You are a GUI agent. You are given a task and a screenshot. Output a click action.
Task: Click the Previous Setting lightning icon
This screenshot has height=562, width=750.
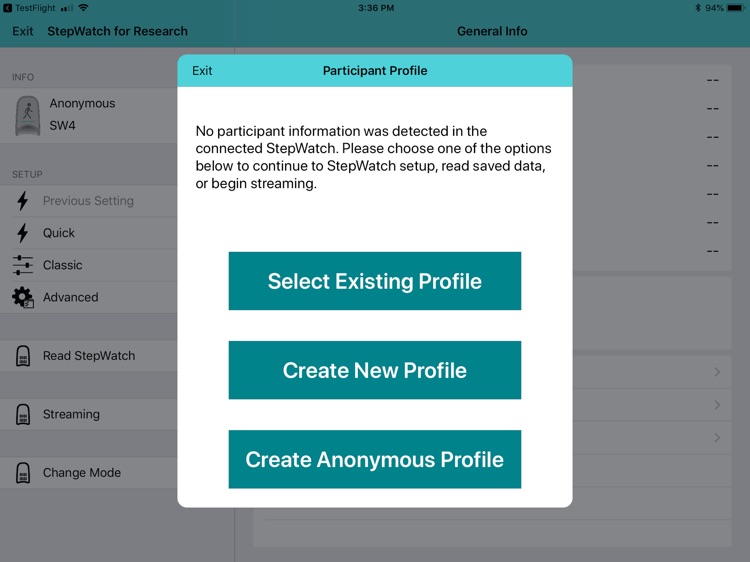22,201
